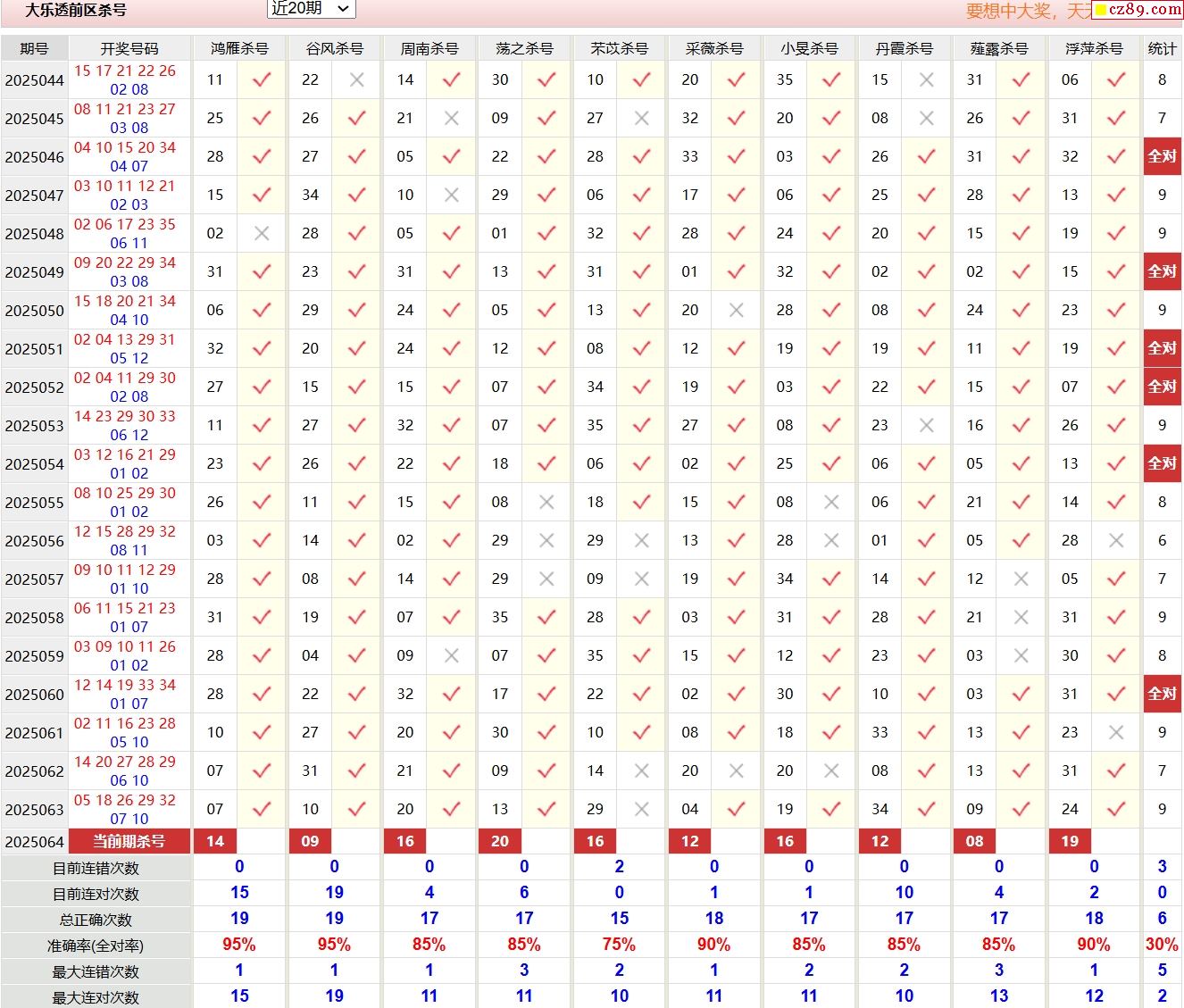
Task: Select the 芣苡杀号 column header
Action: tap(620, 48)
